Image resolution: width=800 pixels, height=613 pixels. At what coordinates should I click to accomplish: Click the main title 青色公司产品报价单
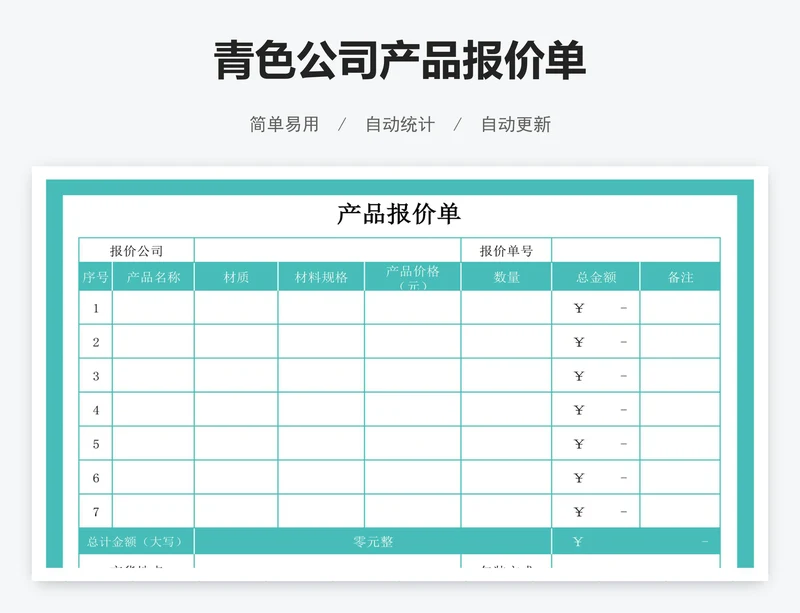[x=399, y=60]
